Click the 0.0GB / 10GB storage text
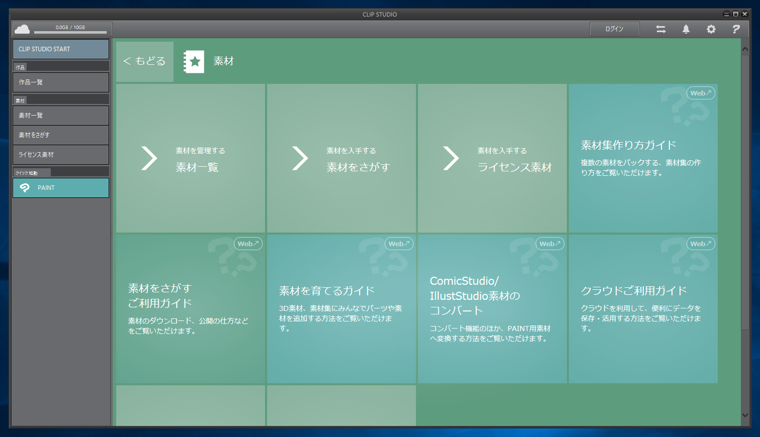 click(70, 27)
